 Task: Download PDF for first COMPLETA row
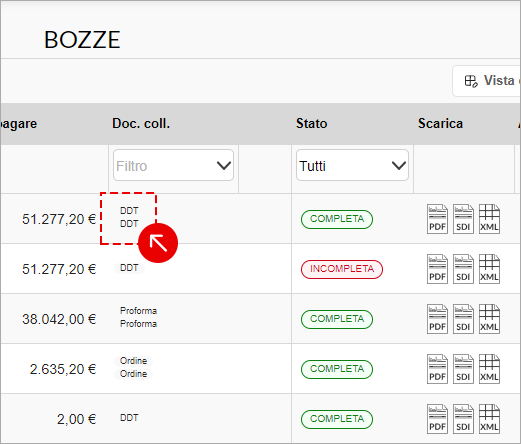tap(437, 219)
